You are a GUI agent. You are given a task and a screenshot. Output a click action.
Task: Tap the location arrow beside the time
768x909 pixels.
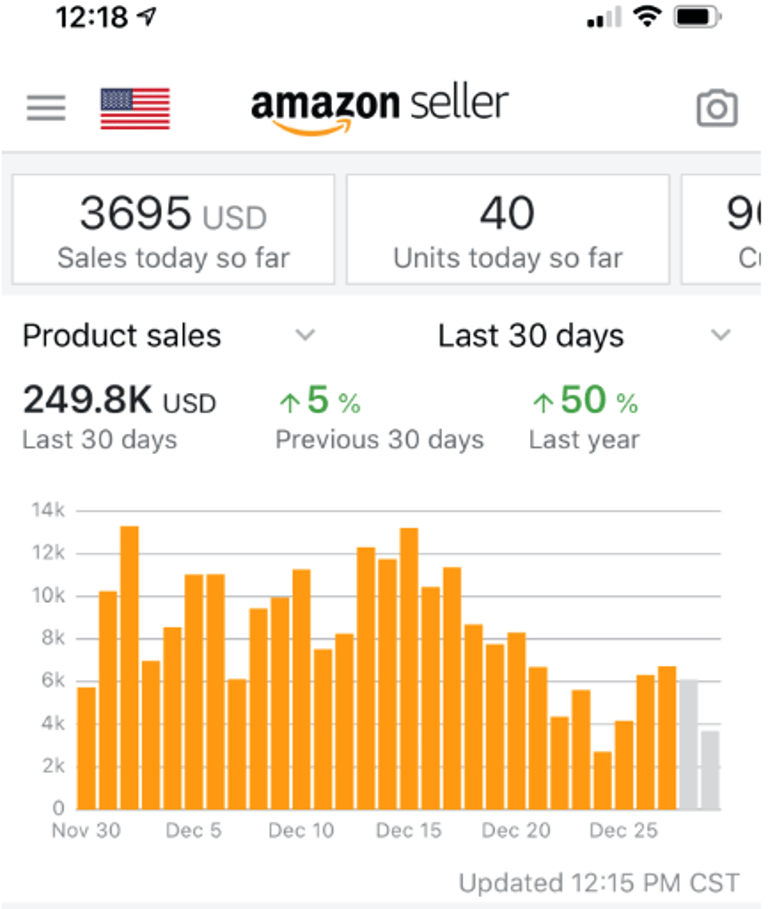tap(149, 17)
